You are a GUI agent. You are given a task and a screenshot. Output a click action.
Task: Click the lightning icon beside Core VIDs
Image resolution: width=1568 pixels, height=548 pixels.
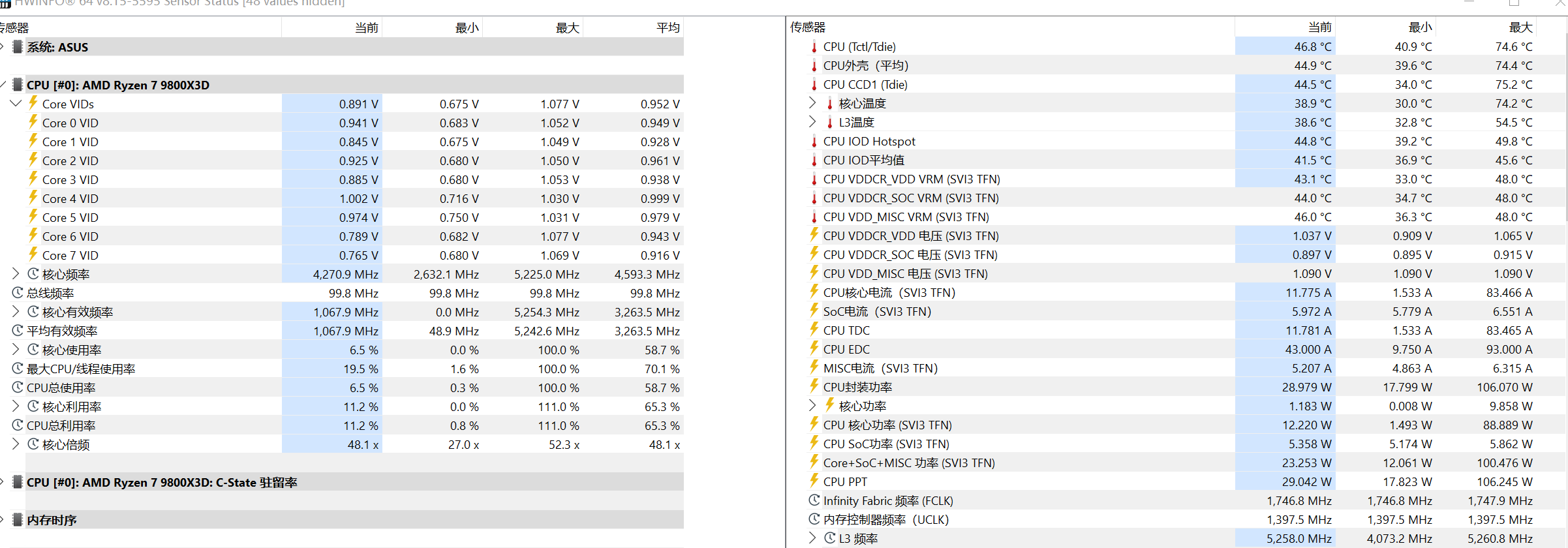[x=33, y=103]
